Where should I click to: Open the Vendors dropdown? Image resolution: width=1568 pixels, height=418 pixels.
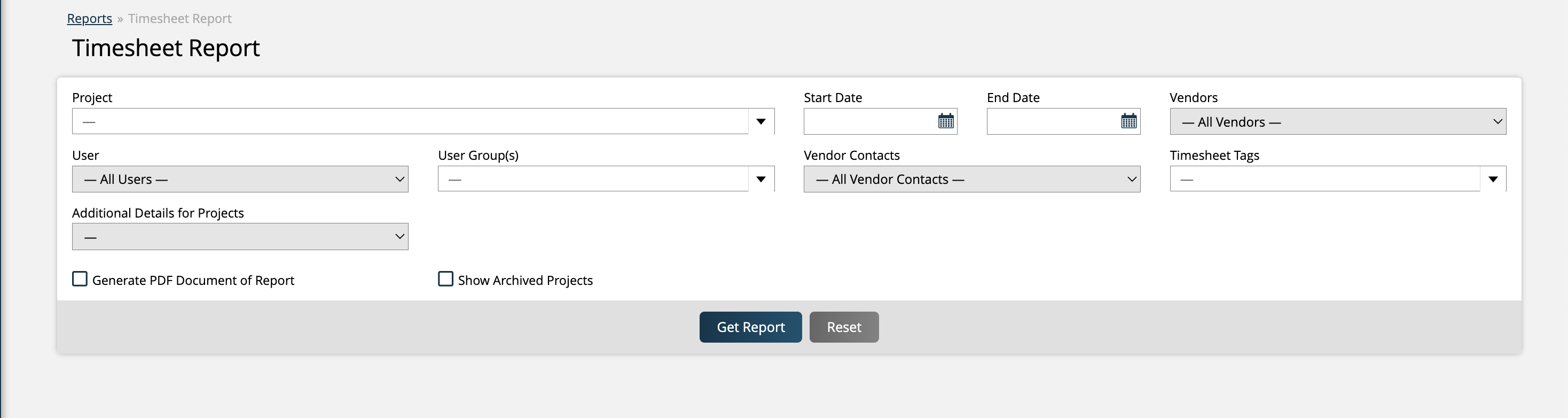tap(1338, 121)
